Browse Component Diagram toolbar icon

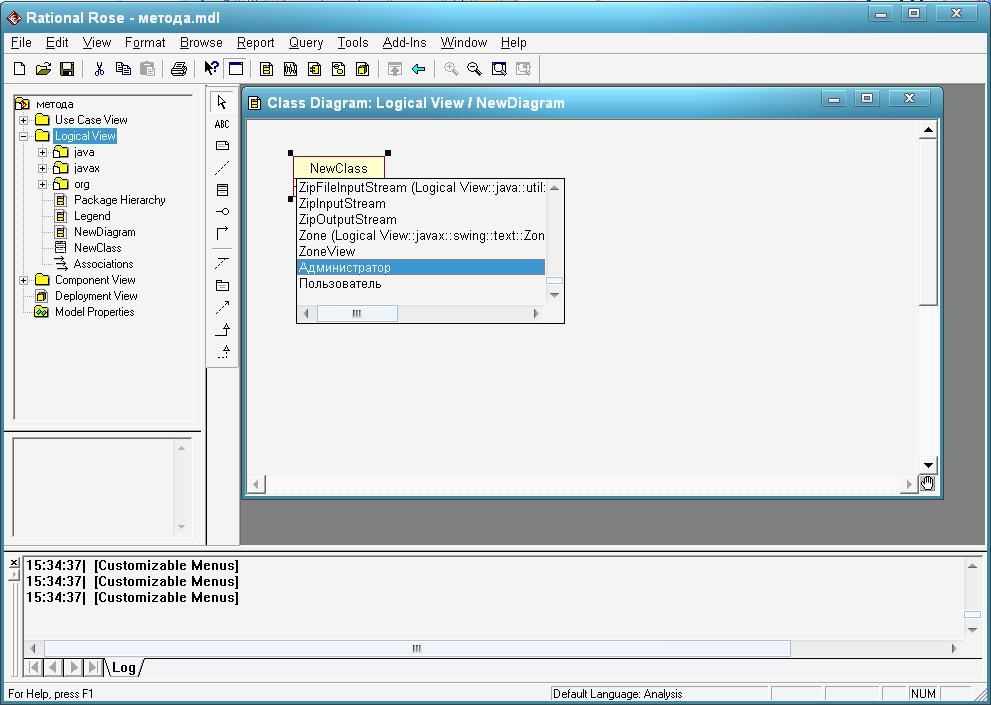[315, 69]
